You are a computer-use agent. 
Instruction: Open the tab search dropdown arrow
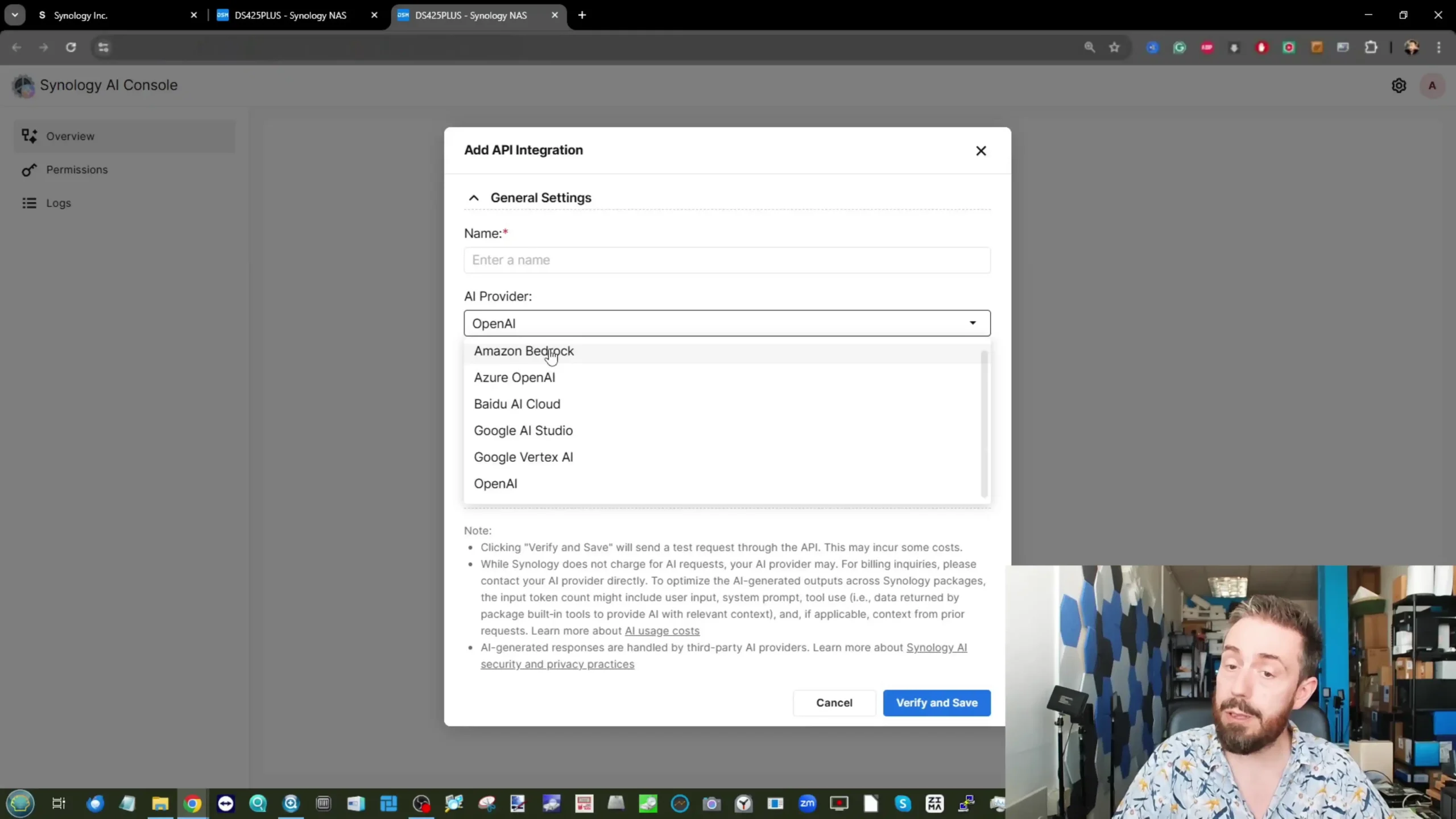pos(15,15)
